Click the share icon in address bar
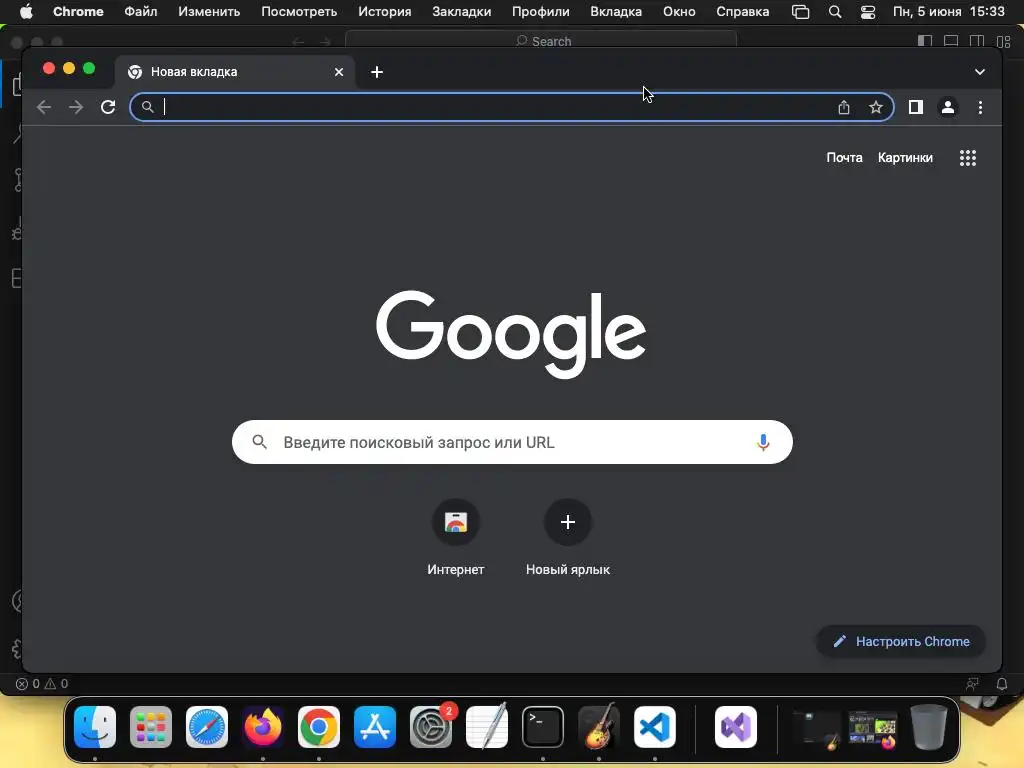Viewport: 1024px width, 768px height. [844, 107]
